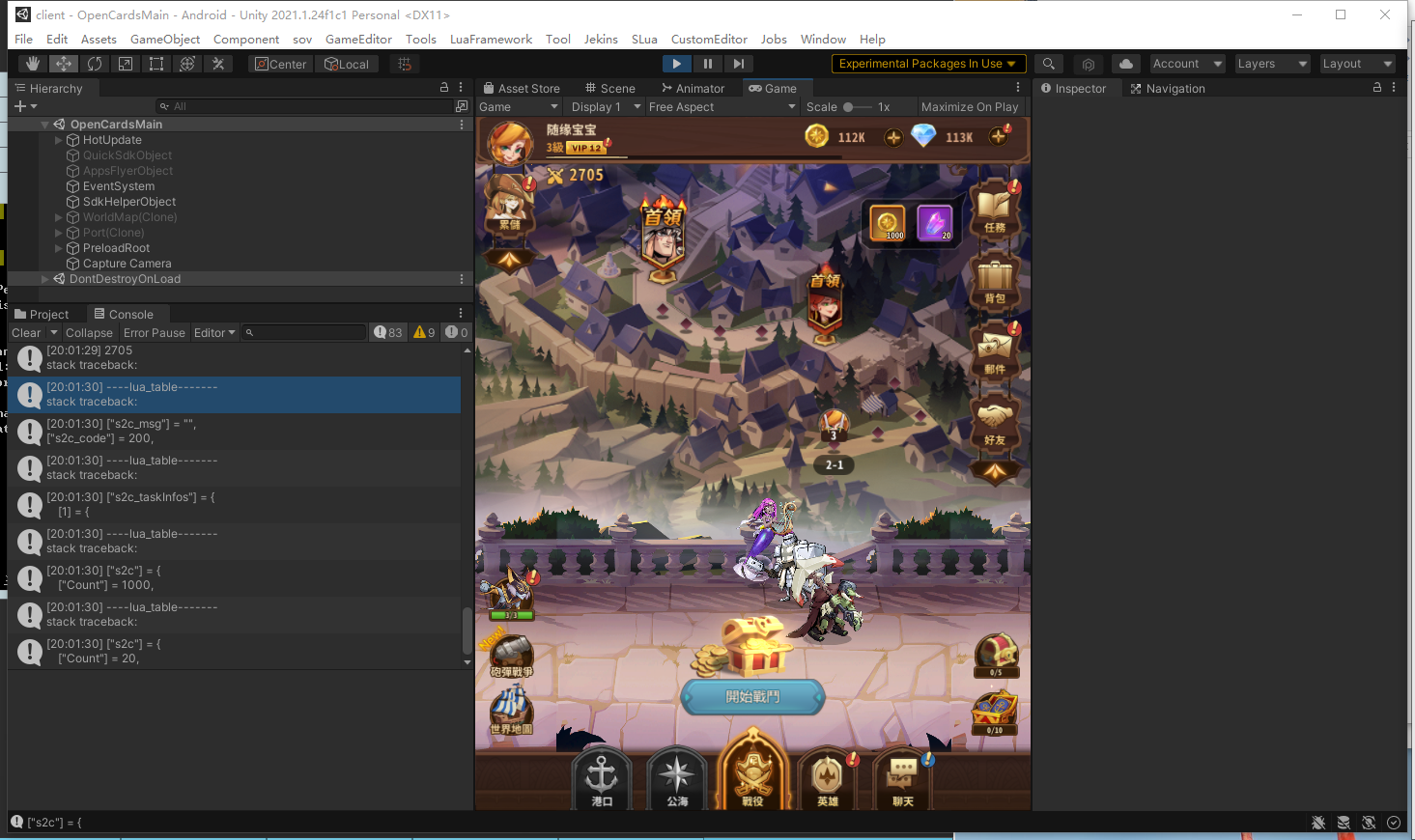
Task: Click Experimental Packages In Use button
Action: pyautogui.click(x=927, y=64)
